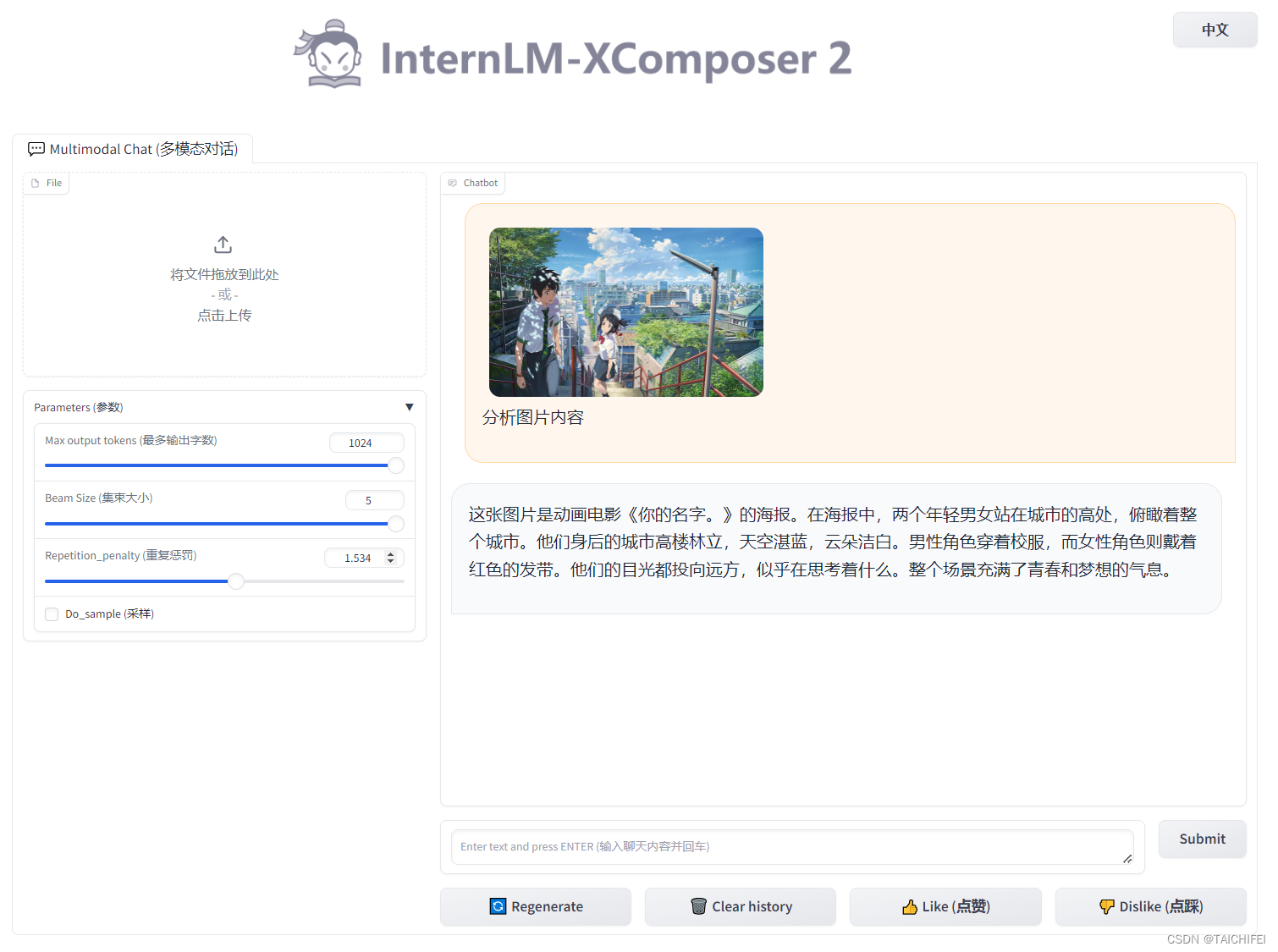Click the Regenerate button

(536, 906)
